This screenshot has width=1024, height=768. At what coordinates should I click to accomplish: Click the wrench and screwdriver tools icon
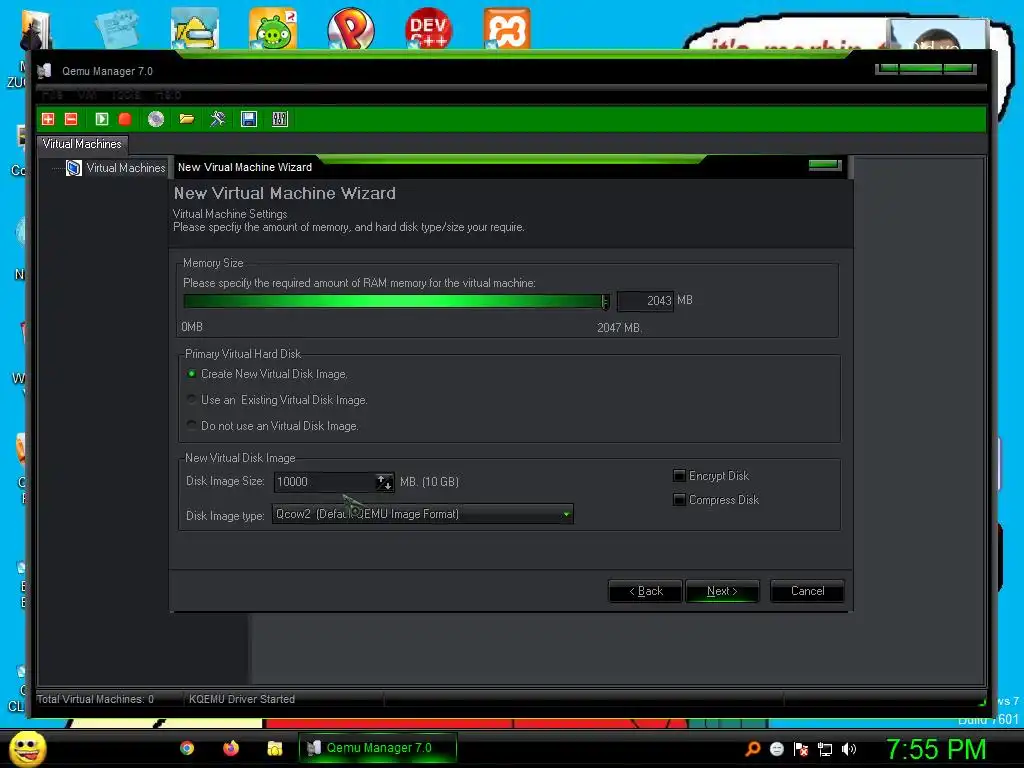pyautogui.click(x=217, y=119)
